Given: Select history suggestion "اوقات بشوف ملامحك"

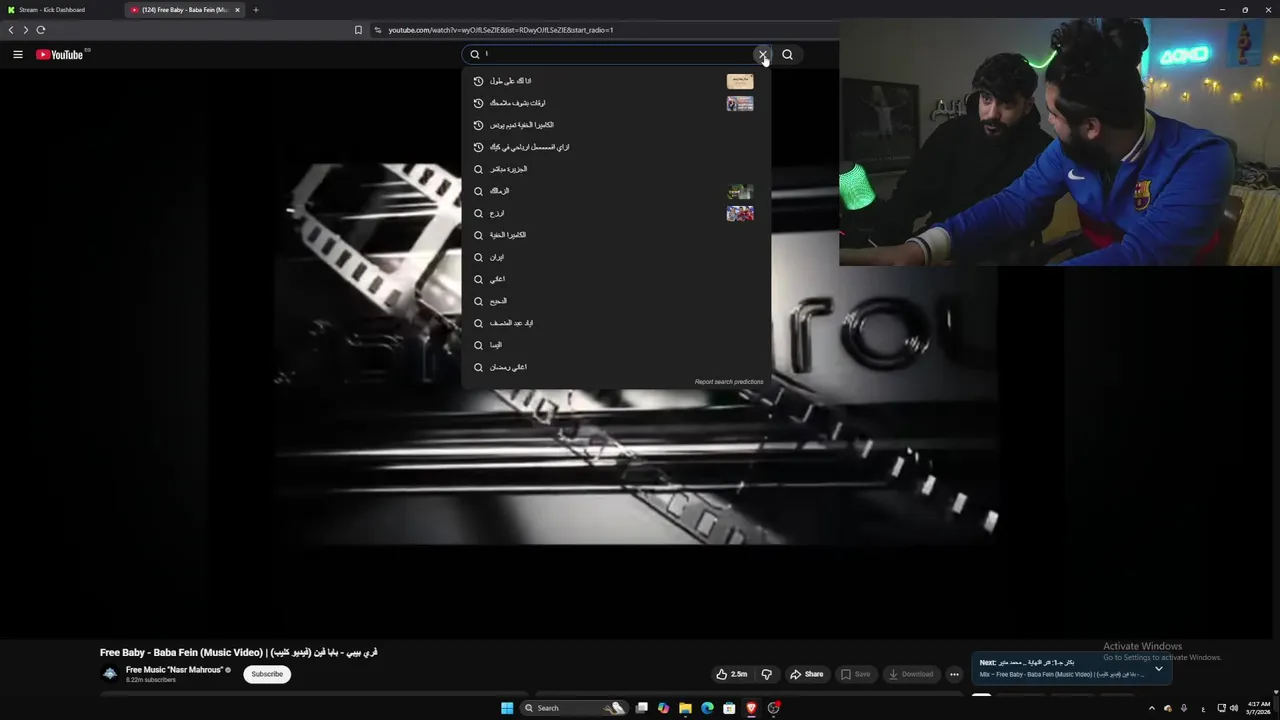Looking at the screenshot, I should (x=615, y=103).
